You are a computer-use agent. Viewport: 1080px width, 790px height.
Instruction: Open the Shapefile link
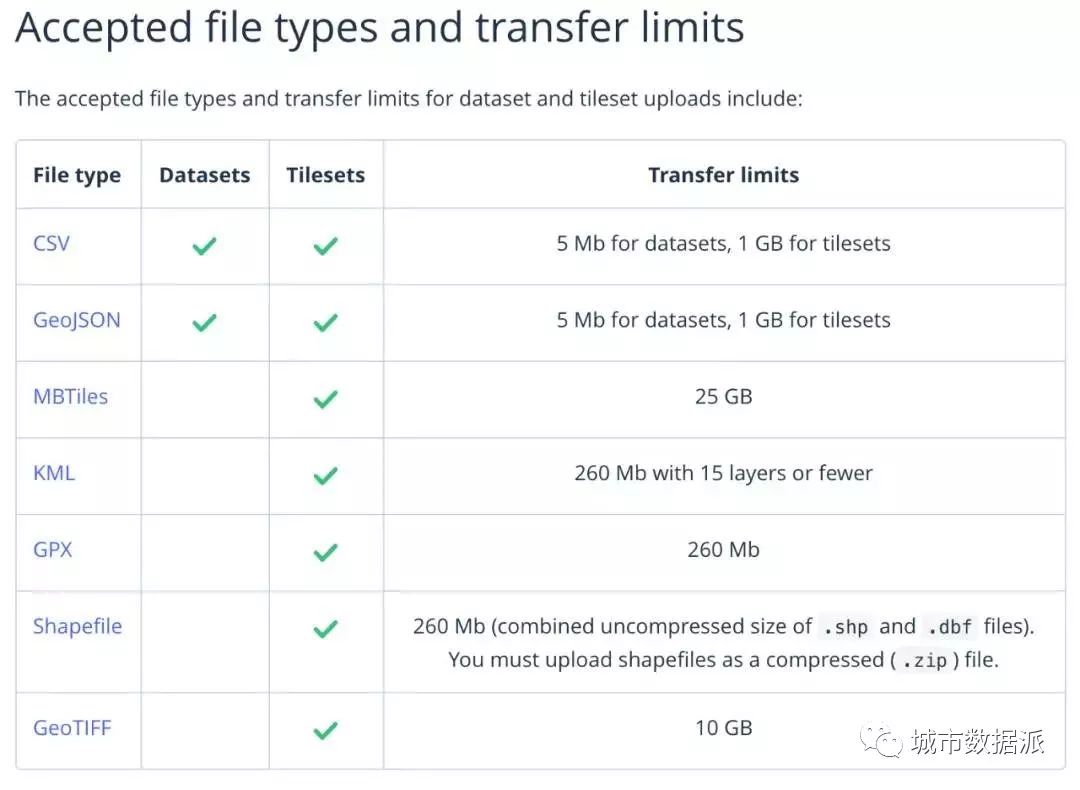tap(77, 626)
